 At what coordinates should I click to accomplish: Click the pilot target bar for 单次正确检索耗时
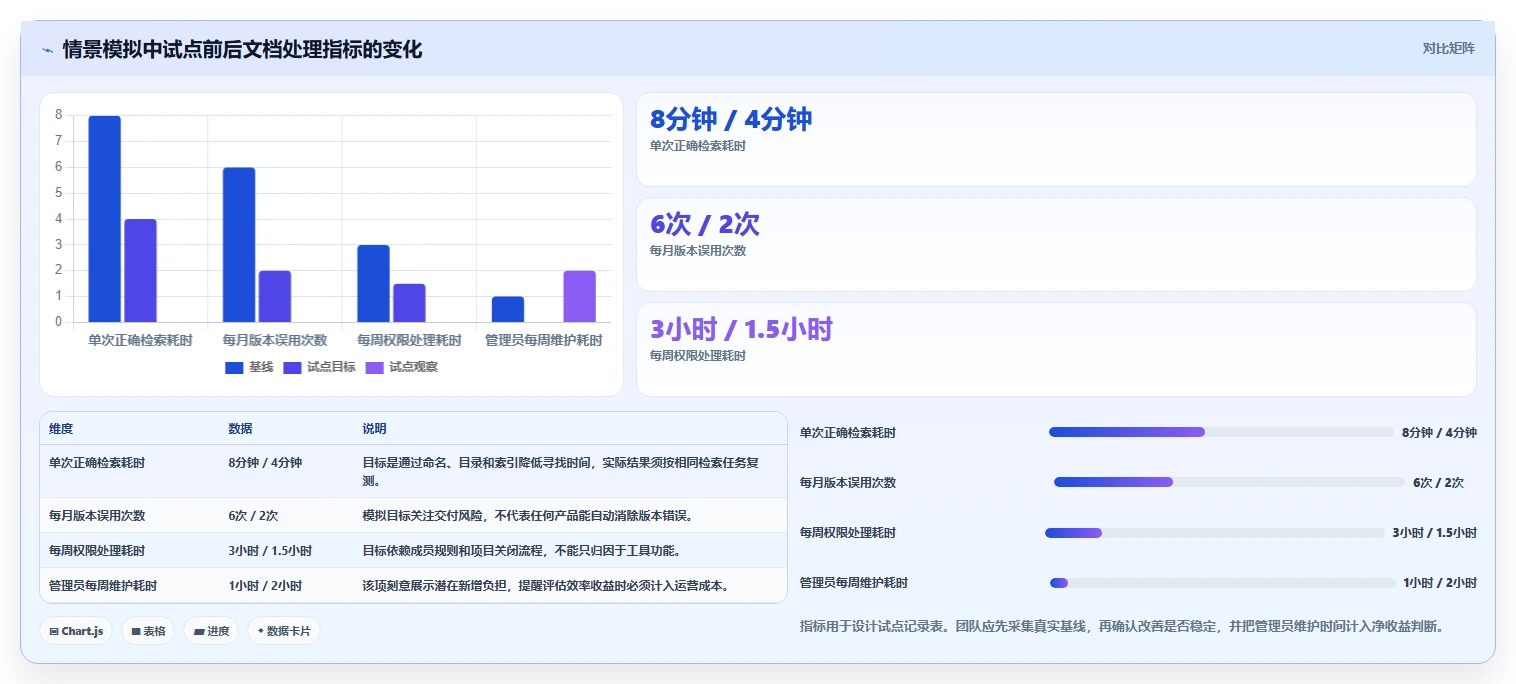[x=141, y=270]
